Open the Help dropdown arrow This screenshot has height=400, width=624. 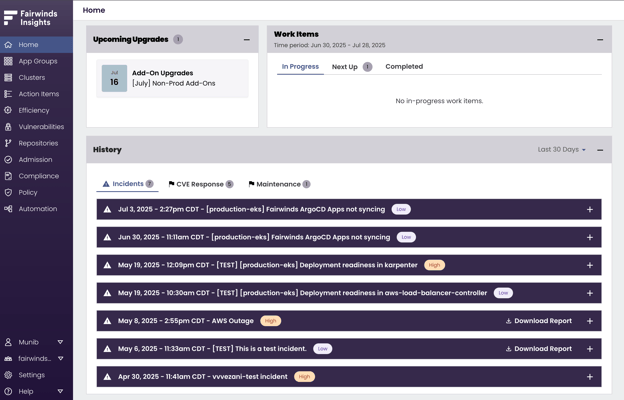pyautogui.click(x=60, y=391)
